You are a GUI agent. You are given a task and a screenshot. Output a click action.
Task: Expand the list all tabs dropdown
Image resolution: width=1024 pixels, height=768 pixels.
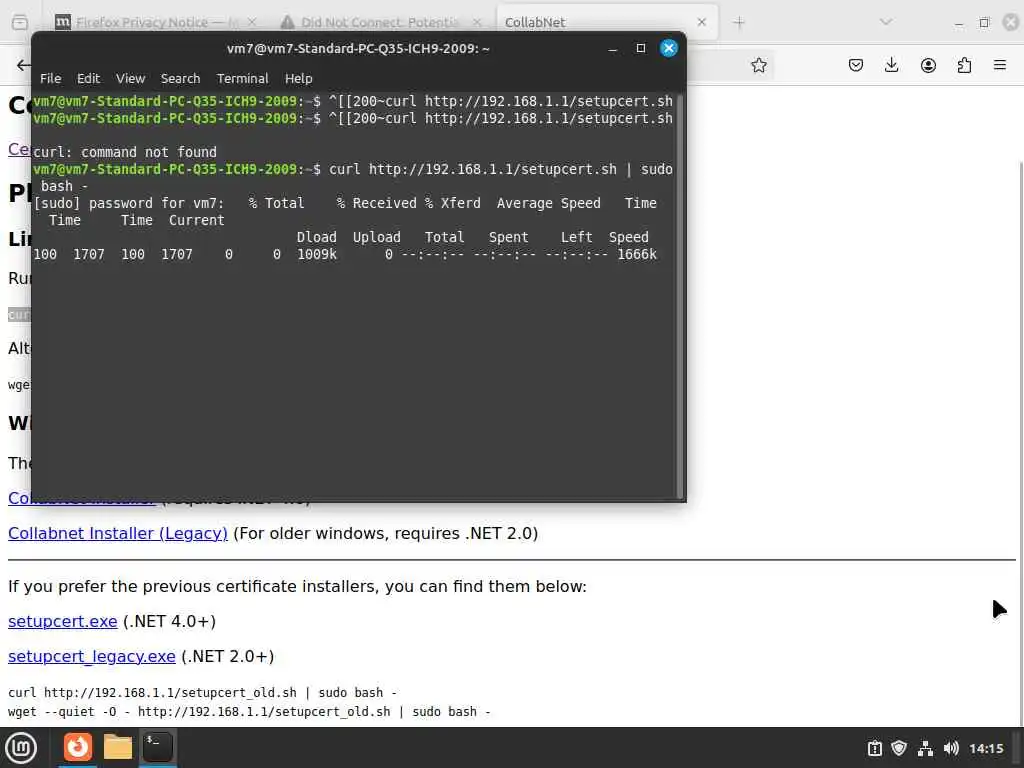point(886,22)
